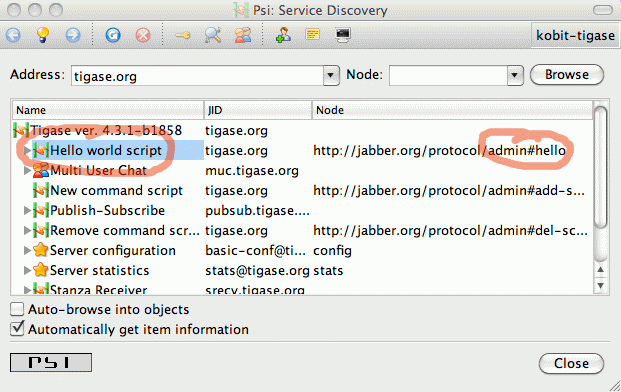
Task: Enable Auto-browse into objects checkbox
Action: click(17, 309)
